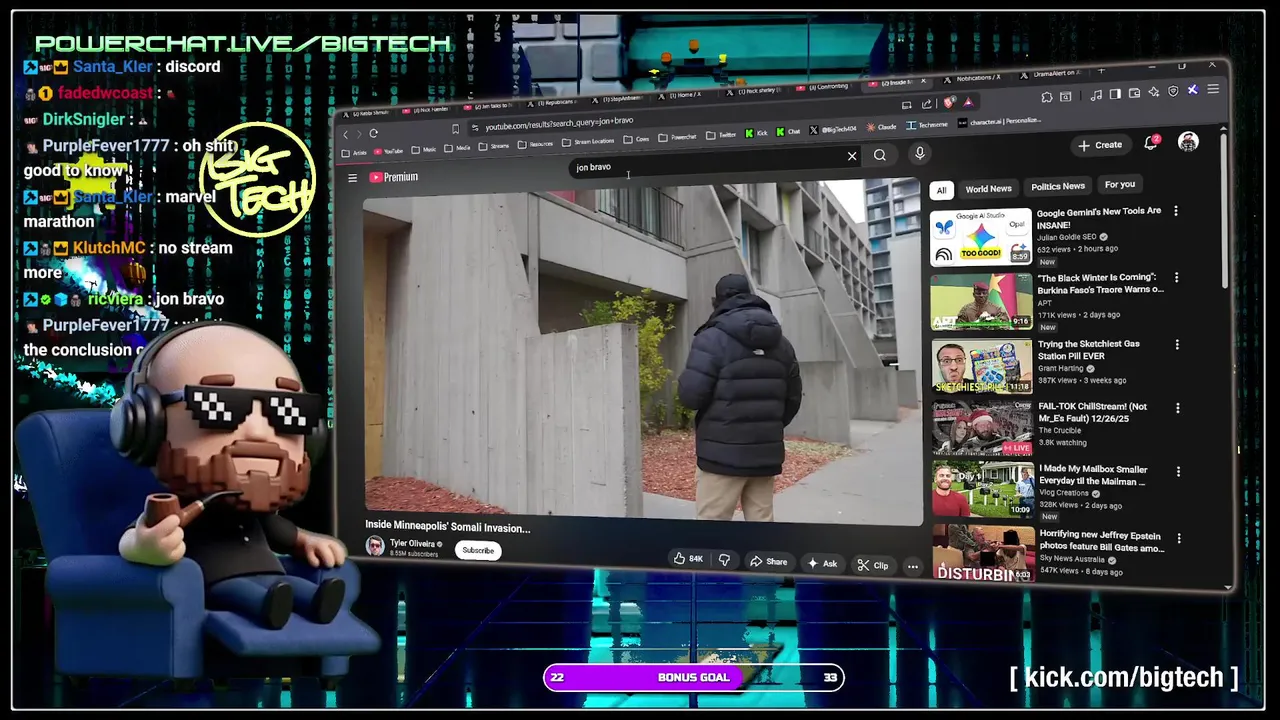Open options for Made My Mailbox Smaller video
Viewport: 1280px width, 720px height.
[x=1177, y=471]
